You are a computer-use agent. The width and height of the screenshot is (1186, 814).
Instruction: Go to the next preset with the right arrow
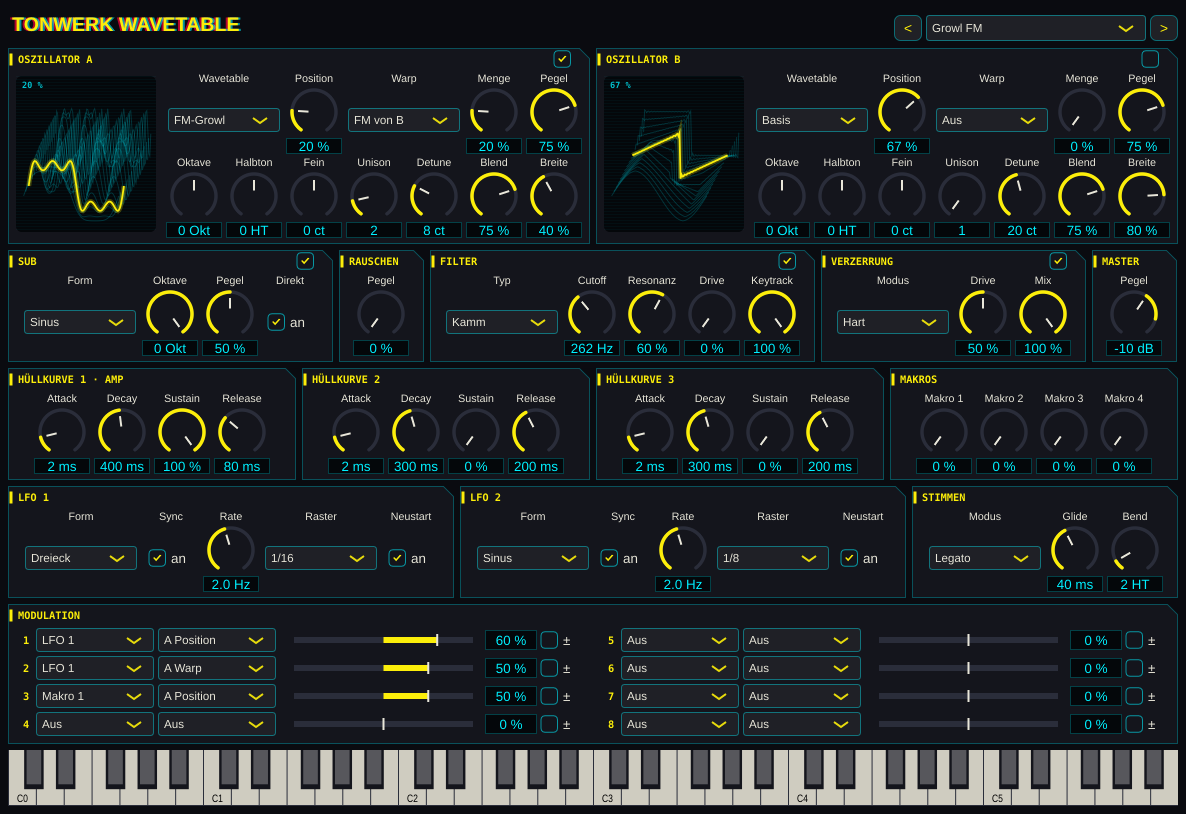tap(1163, 28)
